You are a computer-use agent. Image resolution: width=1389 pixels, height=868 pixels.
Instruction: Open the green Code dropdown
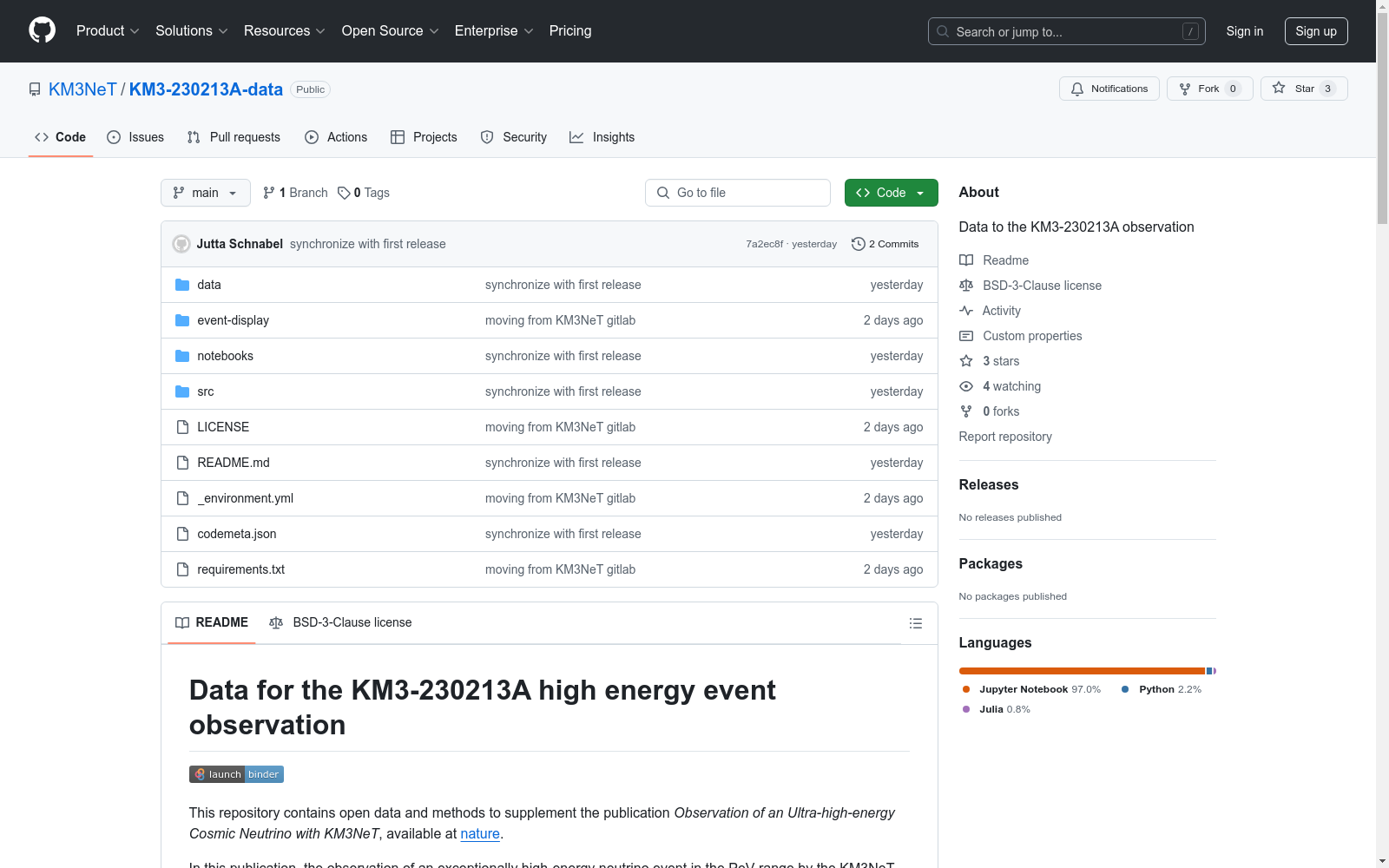(891, 193)
